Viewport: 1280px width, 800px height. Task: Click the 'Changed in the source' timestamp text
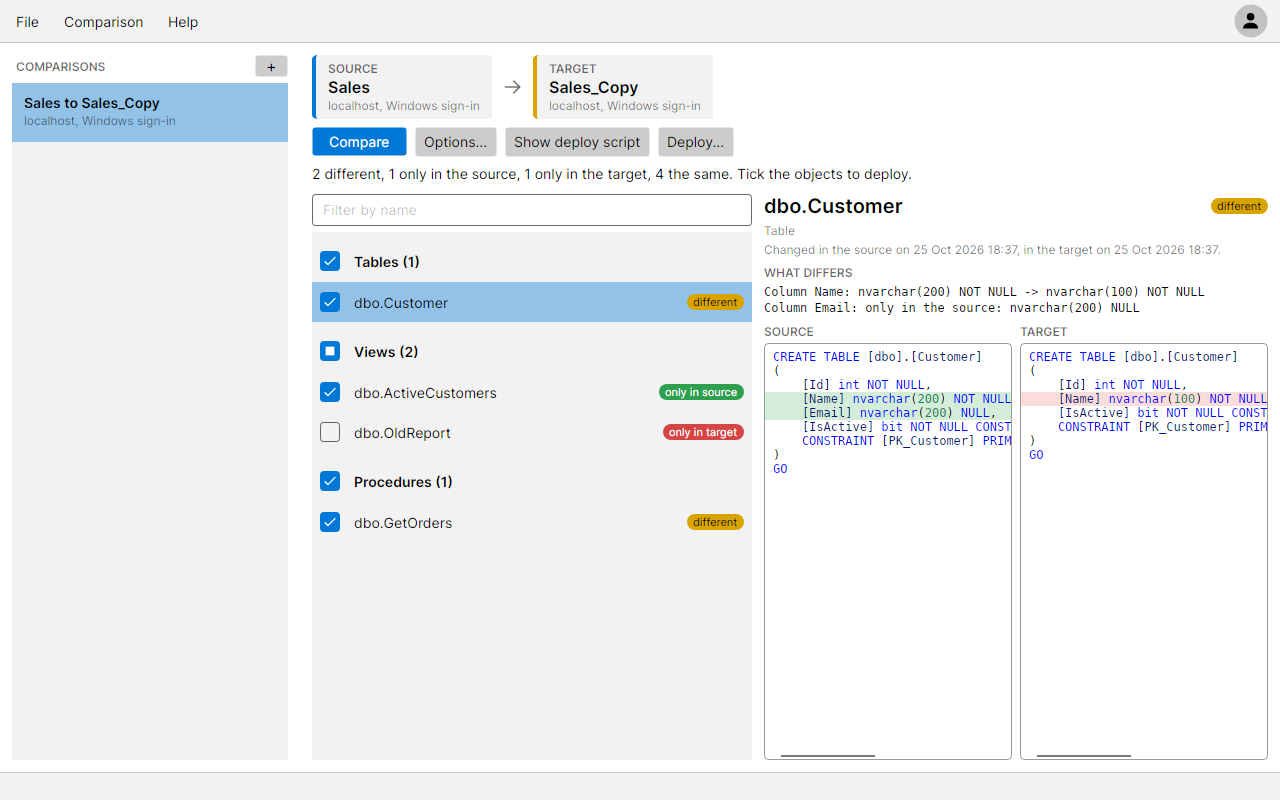pyautogui.click(x=992, y=250)
